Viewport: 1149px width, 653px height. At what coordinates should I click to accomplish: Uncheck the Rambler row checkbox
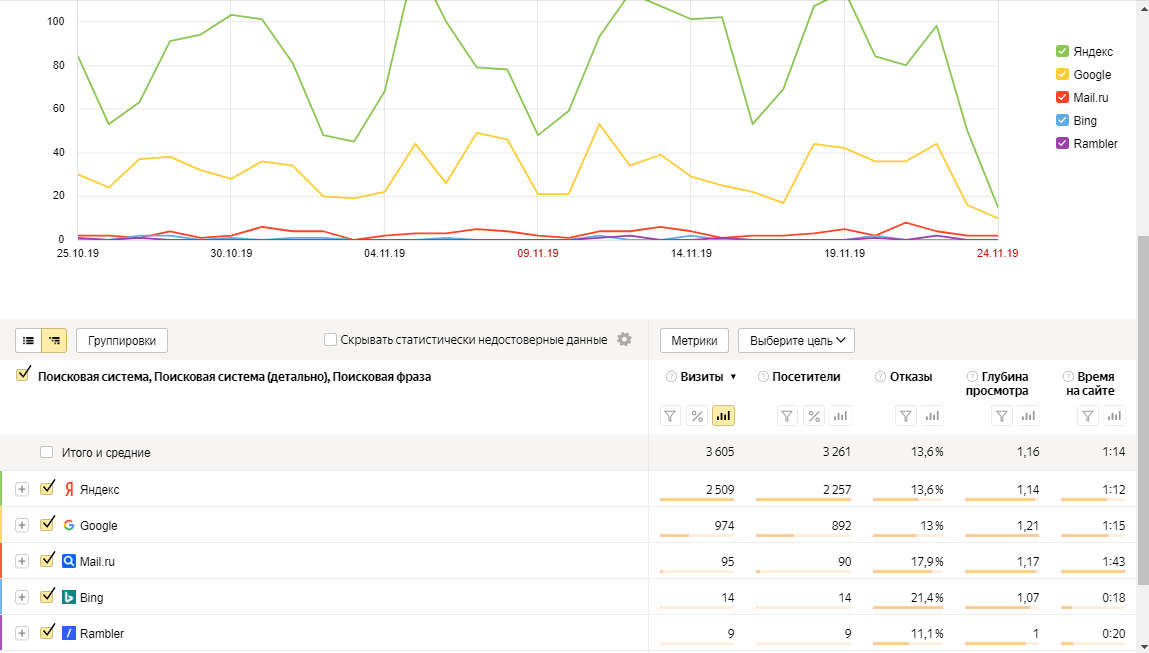click(47, 632)
